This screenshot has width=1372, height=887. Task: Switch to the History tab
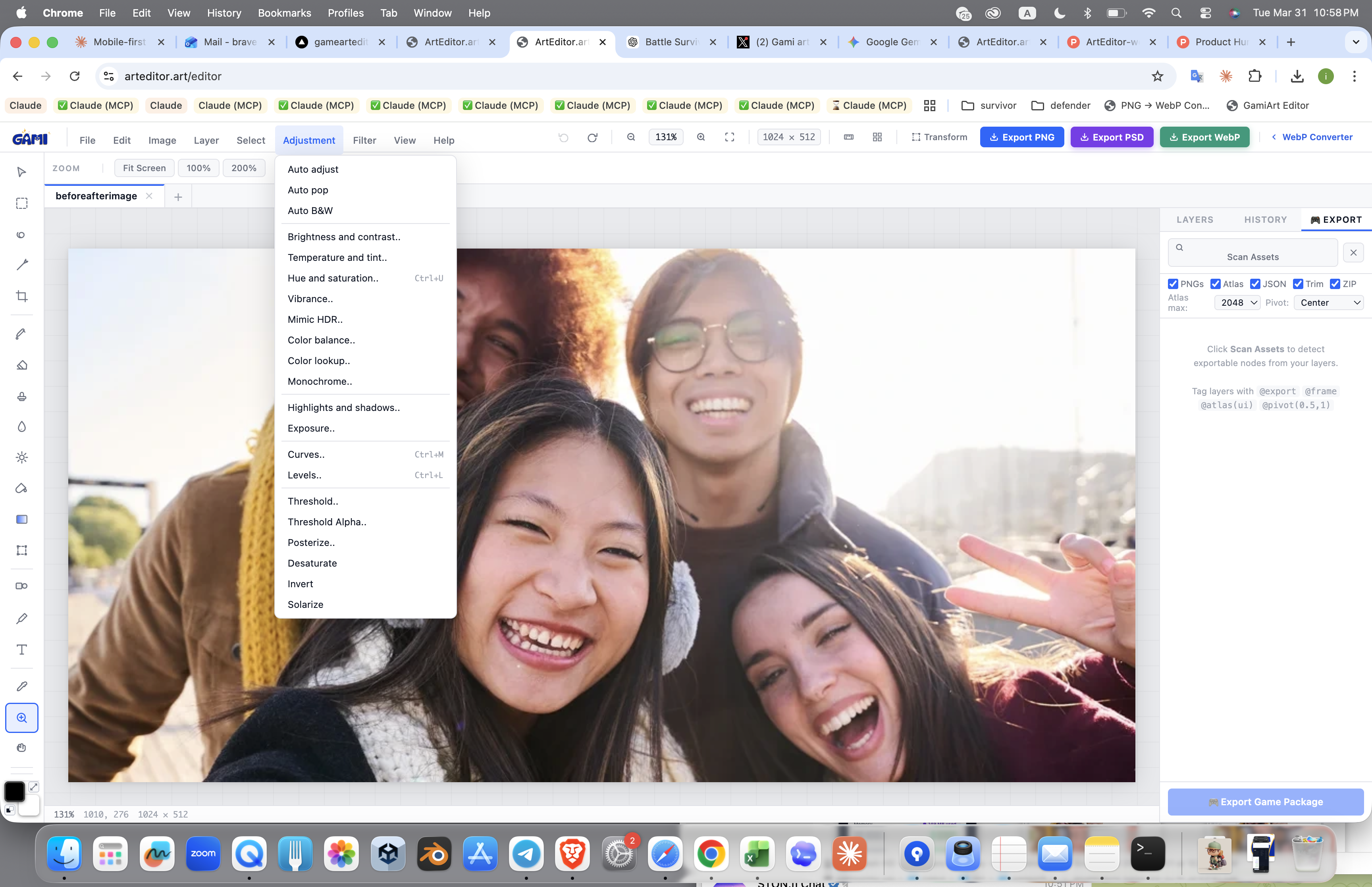pyautogui.click(x=1265, y=220)
